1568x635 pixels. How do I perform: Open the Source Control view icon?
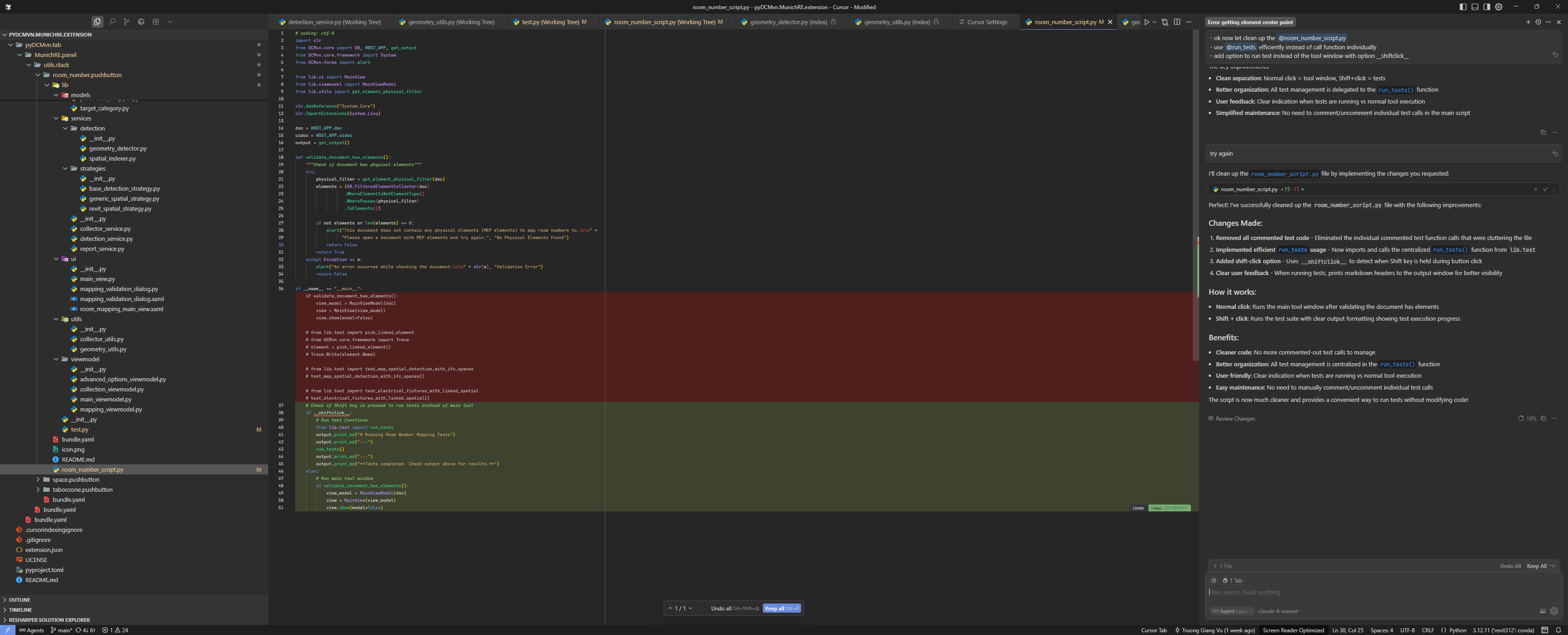[127, 22]
